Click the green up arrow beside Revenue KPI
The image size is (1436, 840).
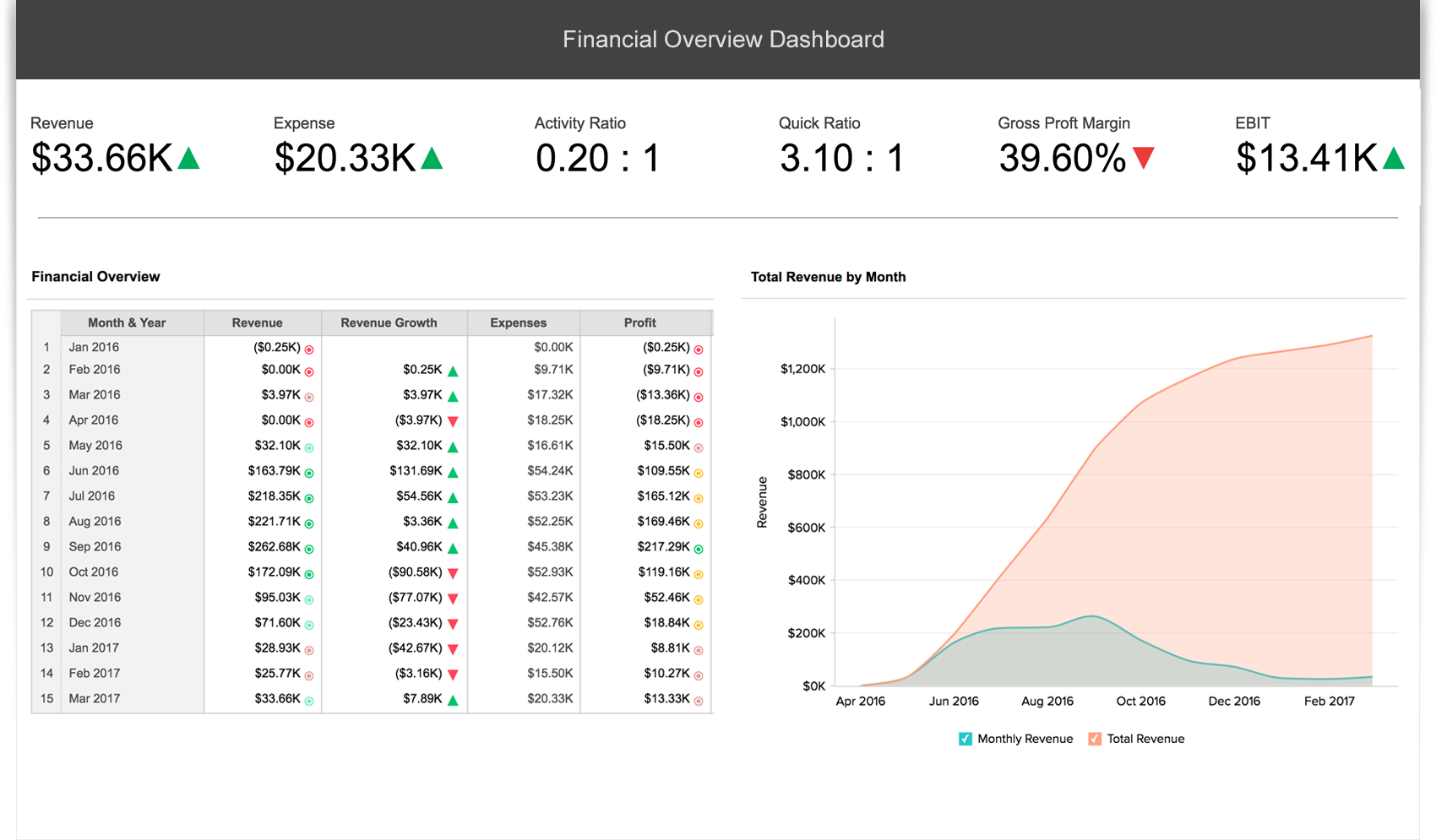pyautogui.click(x=188, y=157)
